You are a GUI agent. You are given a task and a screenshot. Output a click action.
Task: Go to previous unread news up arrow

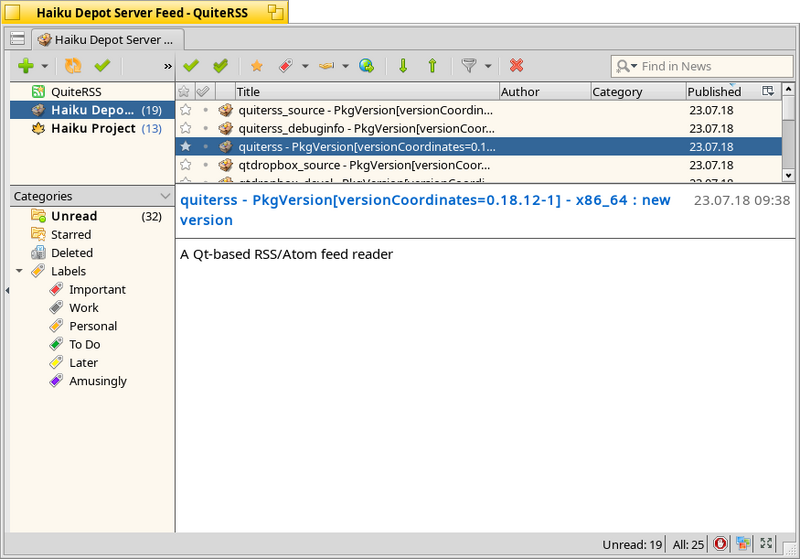(432, 66)
